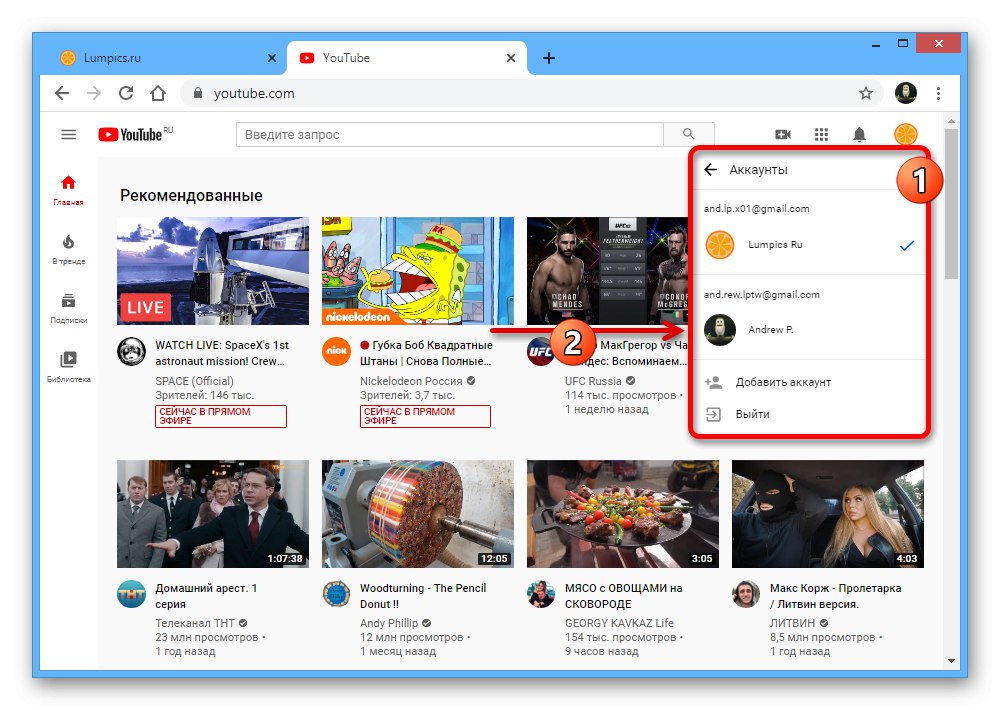Click the SPACE (Official) channel avatar

[131, 351]
